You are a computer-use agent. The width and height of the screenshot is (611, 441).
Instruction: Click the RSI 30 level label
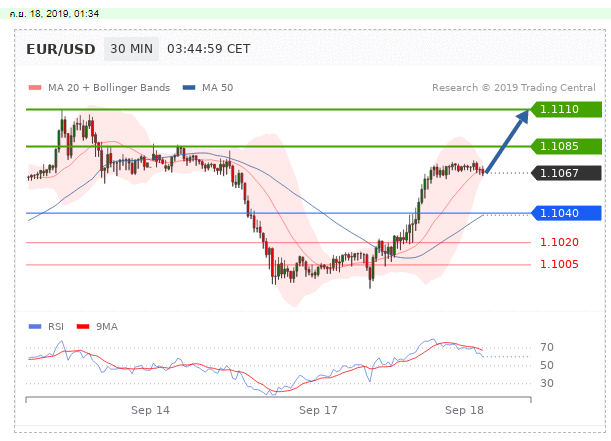tap(547, 383)
